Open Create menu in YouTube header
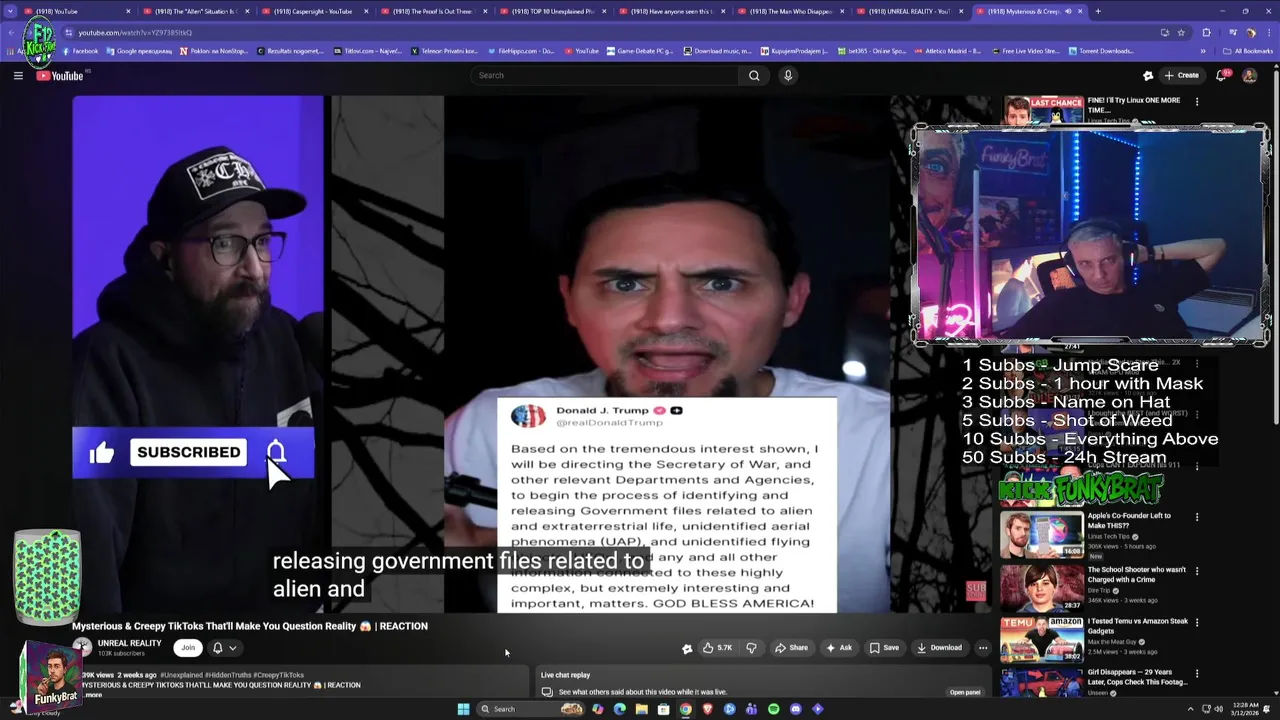This screenshot has height=720, width=1280. pos(1182,76)
